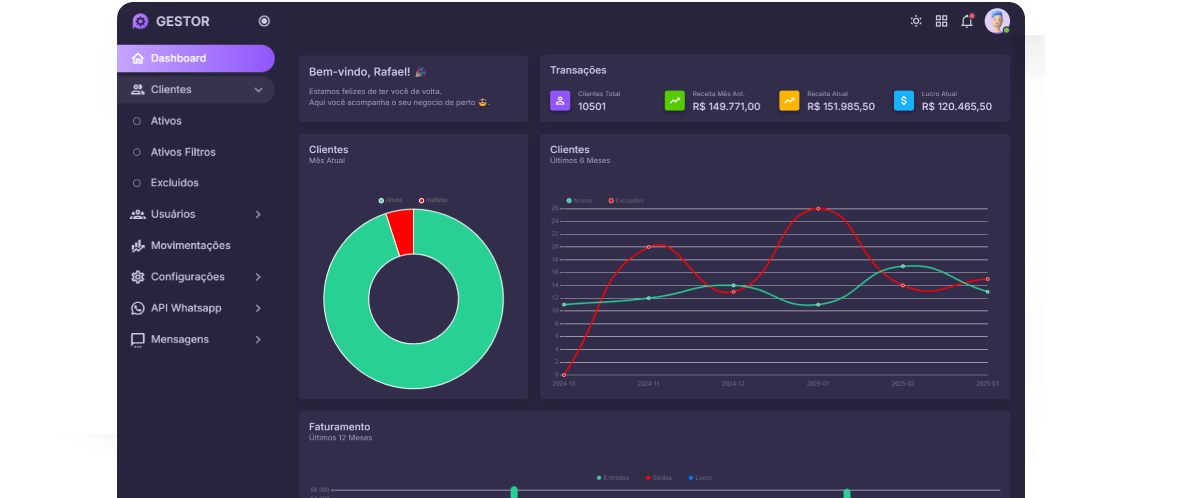Go to the Dashboard menu item

[x=196, y=59]
